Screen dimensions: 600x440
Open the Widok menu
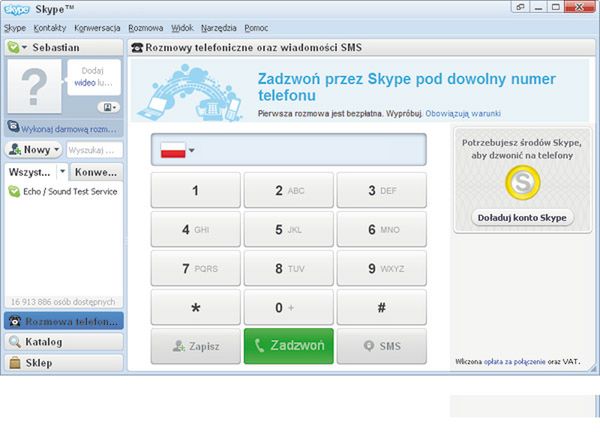[x=182, y=28]
